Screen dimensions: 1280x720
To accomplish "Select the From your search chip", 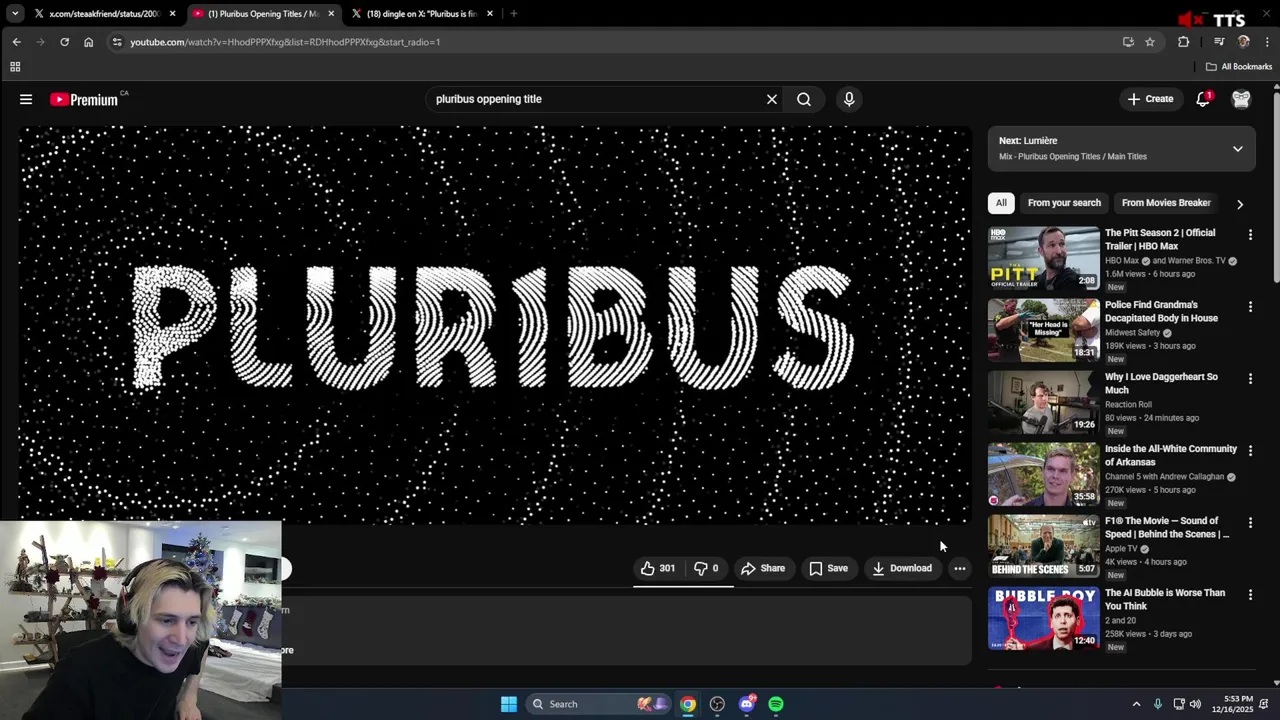I will click(1064, 203).
